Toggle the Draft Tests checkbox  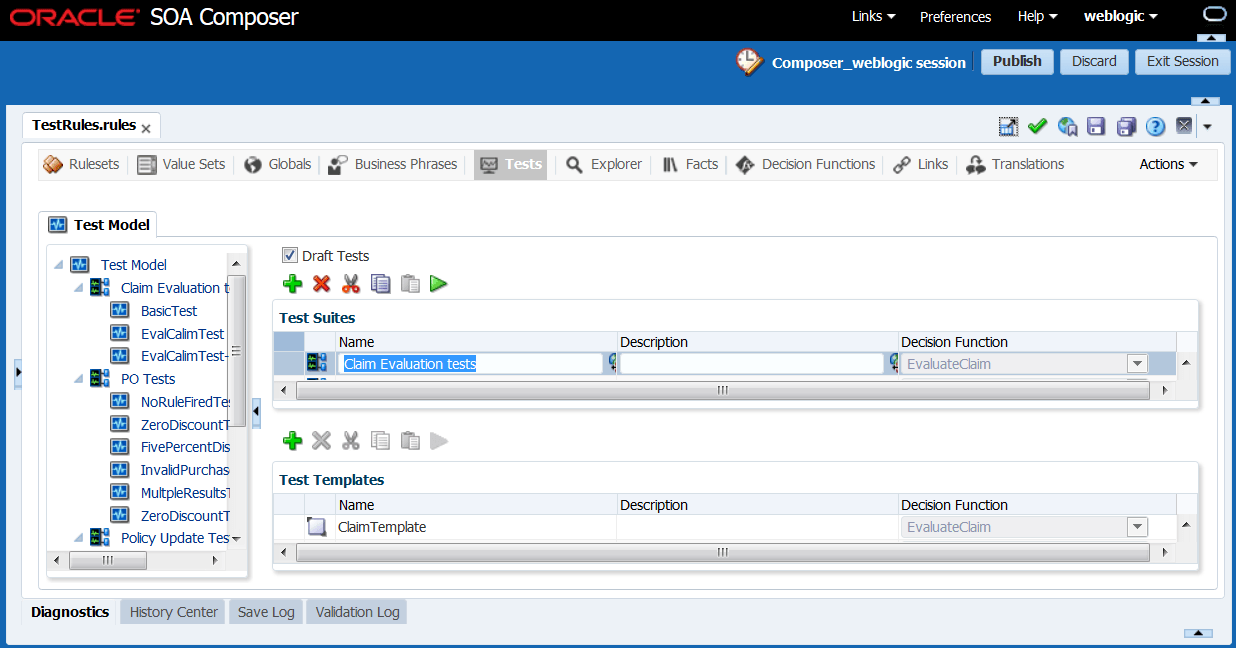click(290, 255)
